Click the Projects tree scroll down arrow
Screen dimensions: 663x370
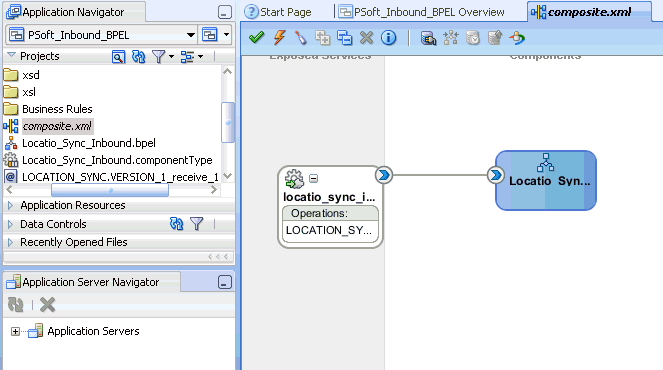click(227, 175)
